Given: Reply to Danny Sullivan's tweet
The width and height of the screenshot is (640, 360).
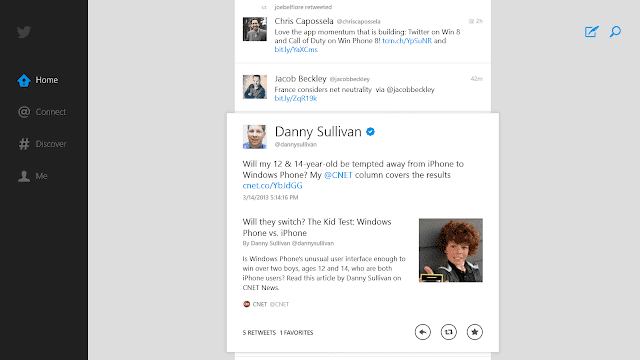Looking at the screenshot, I should (422, 332).
